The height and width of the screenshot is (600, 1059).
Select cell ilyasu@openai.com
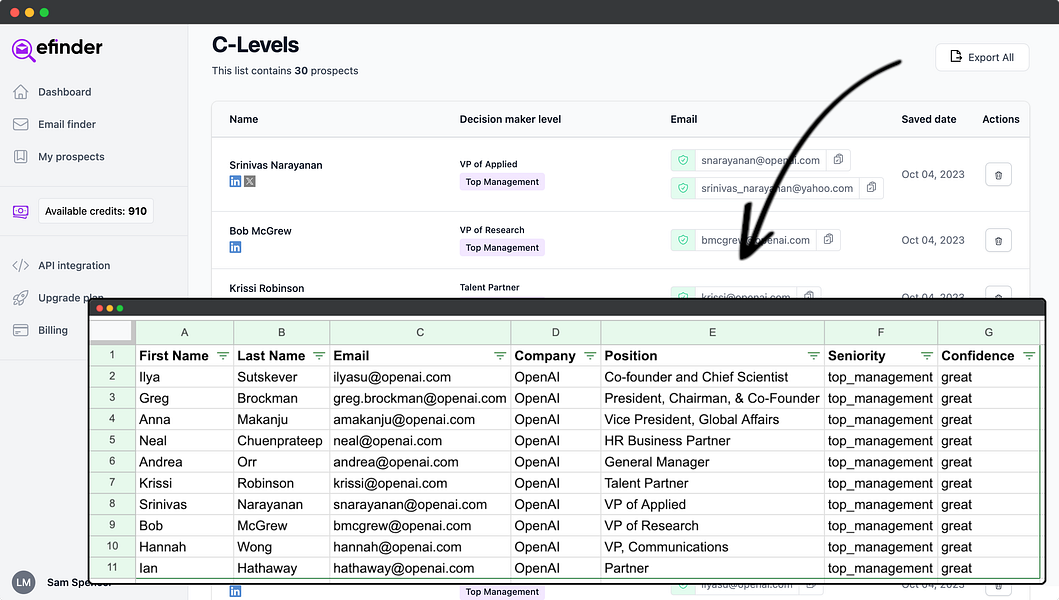pyautogui.click(x=420, y=377)
